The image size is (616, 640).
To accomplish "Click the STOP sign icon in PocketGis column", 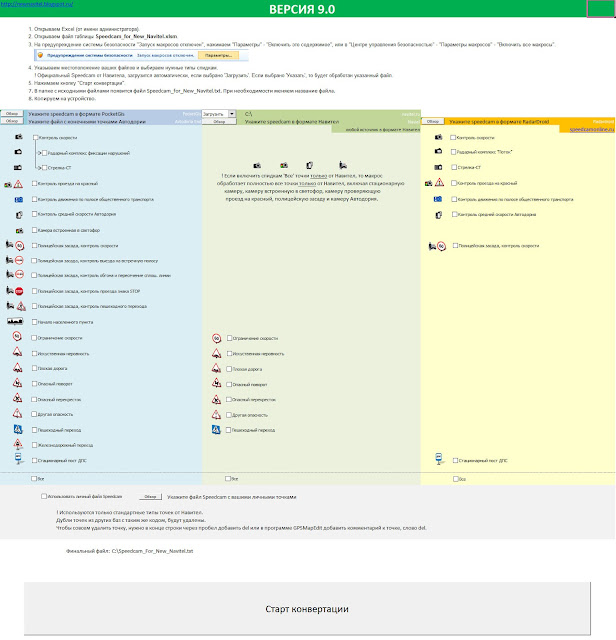I will pos(19,291).
